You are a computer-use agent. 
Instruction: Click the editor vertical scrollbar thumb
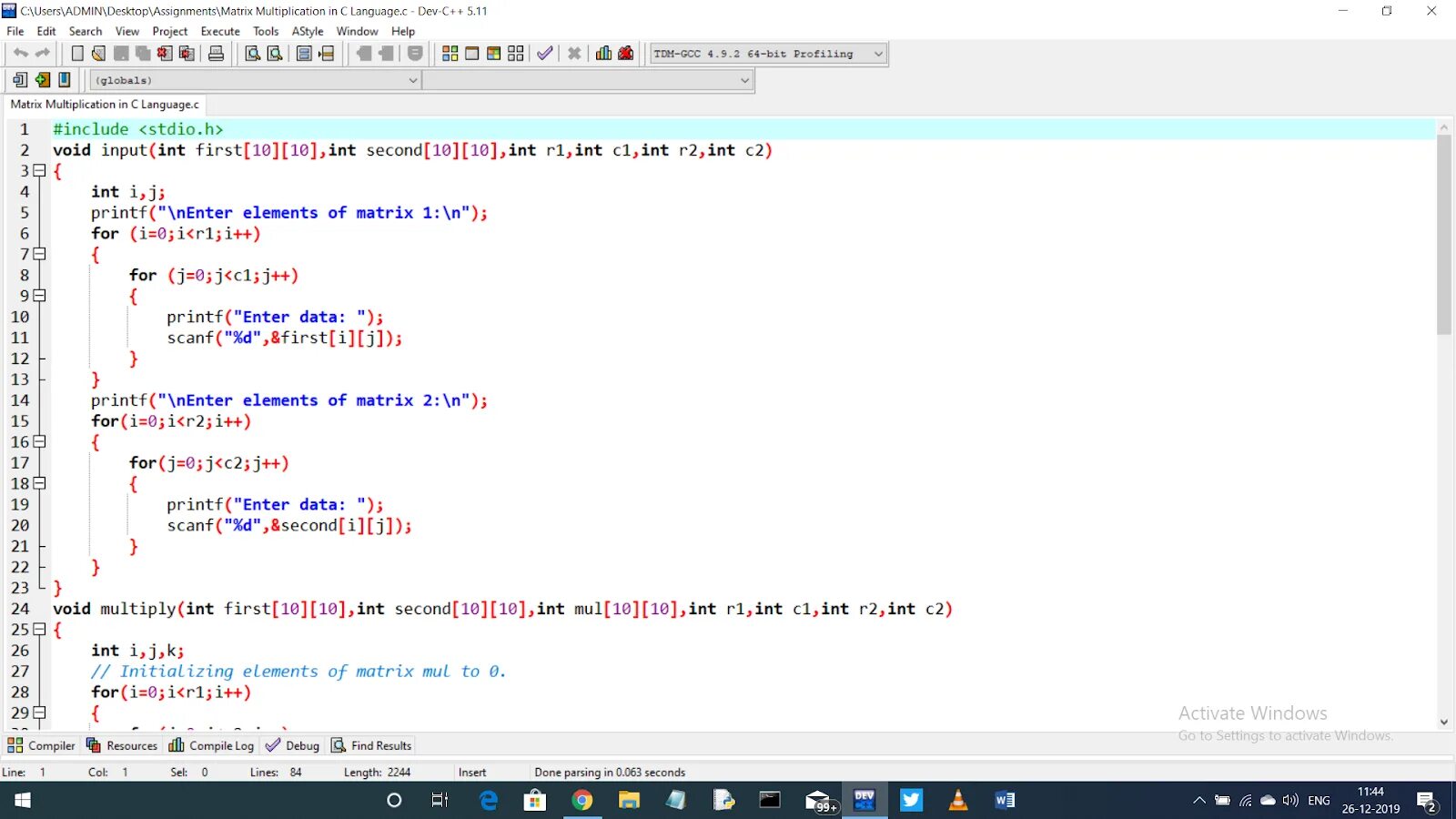[x=1444, y=235]
